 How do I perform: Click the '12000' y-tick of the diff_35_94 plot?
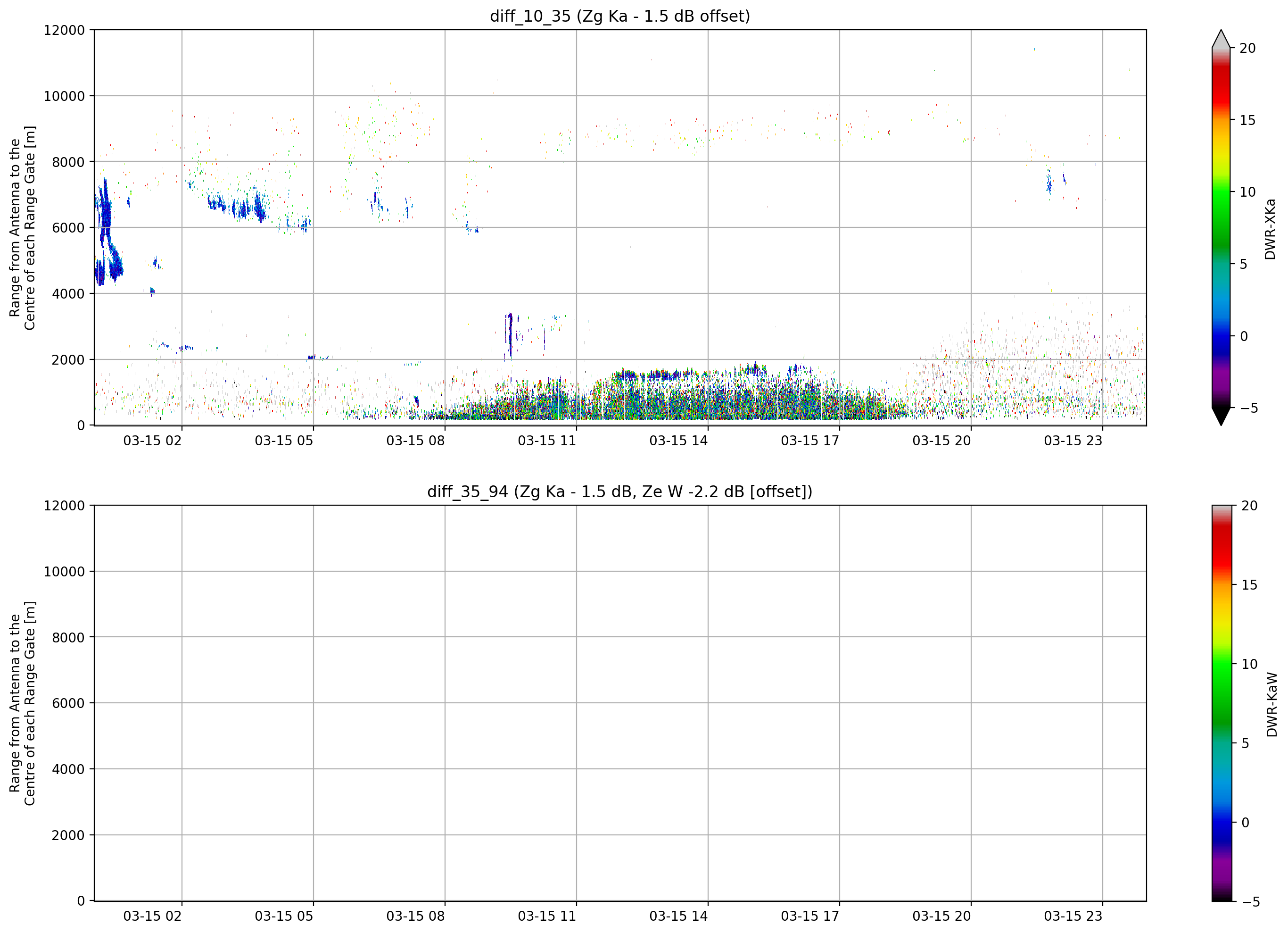(64, 506)
